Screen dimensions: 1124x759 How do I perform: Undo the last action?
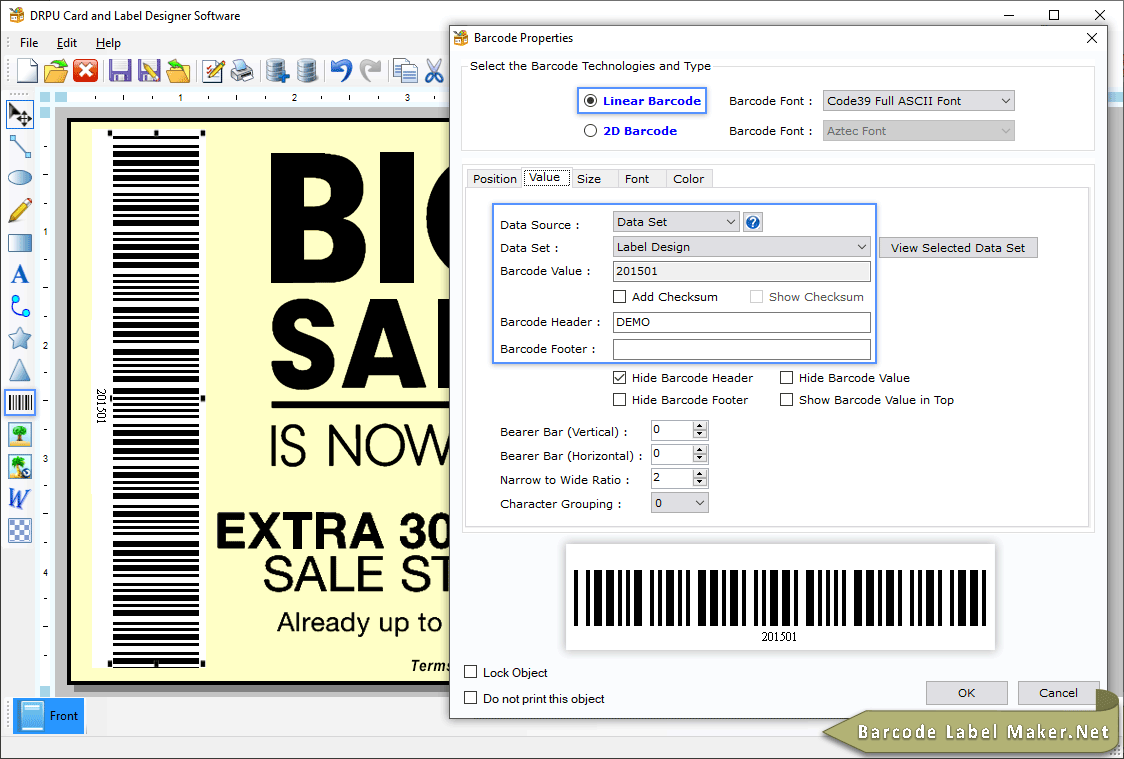[341, 70]
